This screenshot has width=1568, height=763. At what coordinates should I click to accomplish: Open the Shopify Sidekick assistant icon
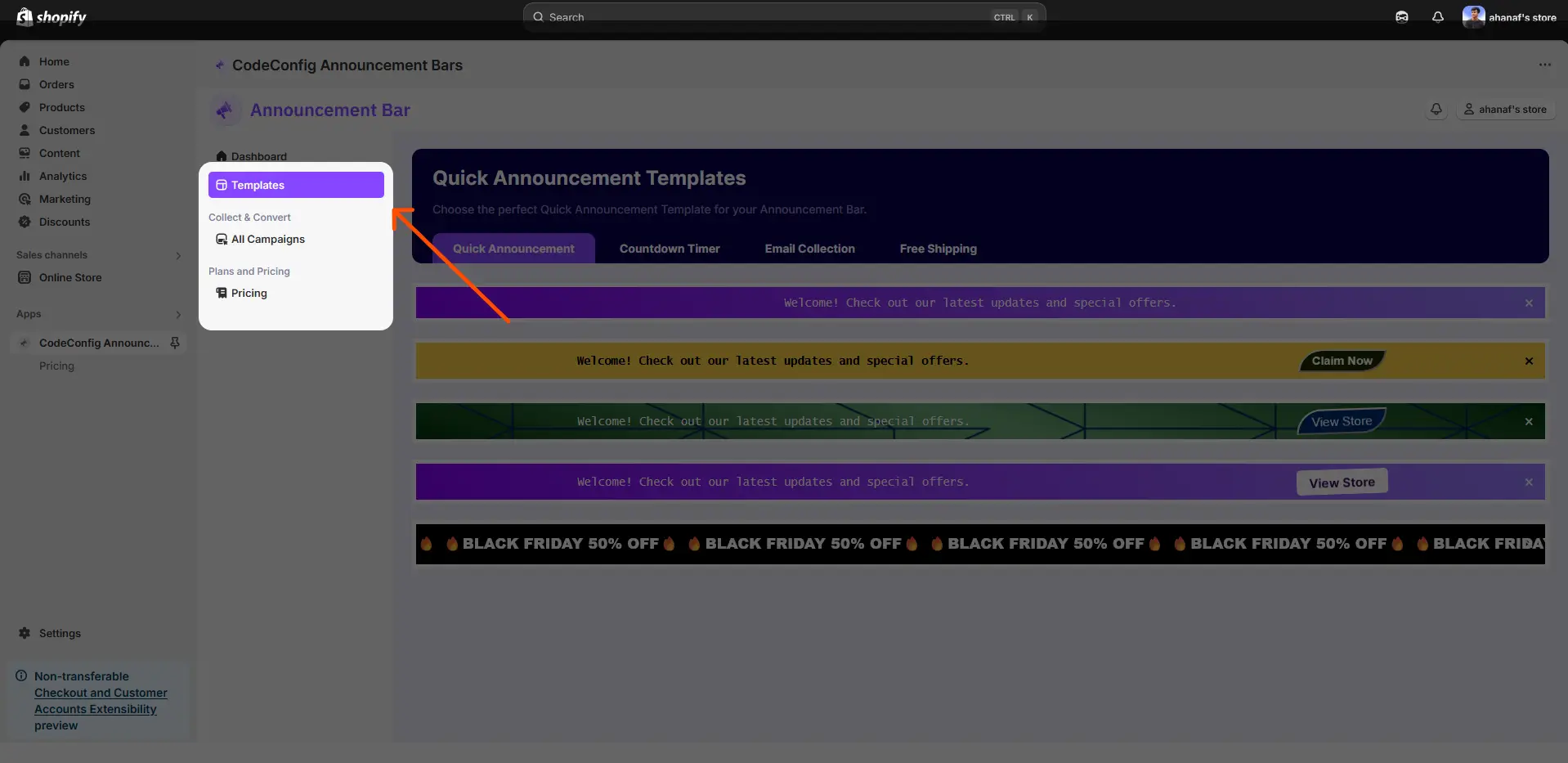coord(1402,17)
